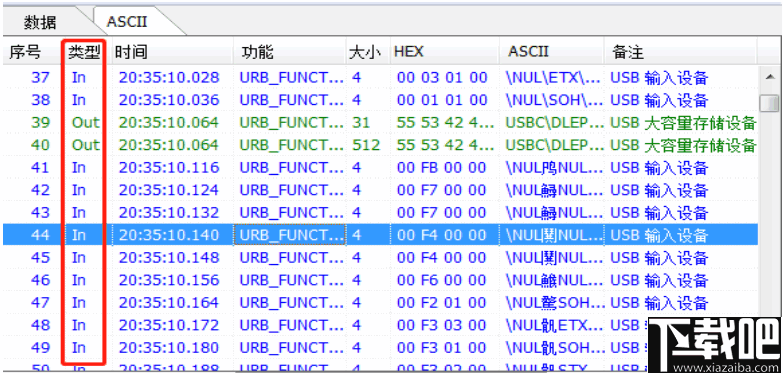Click HEX value 00 03 01 00
The height and width of the screenshot is (373, 783).
pos(442,77)
